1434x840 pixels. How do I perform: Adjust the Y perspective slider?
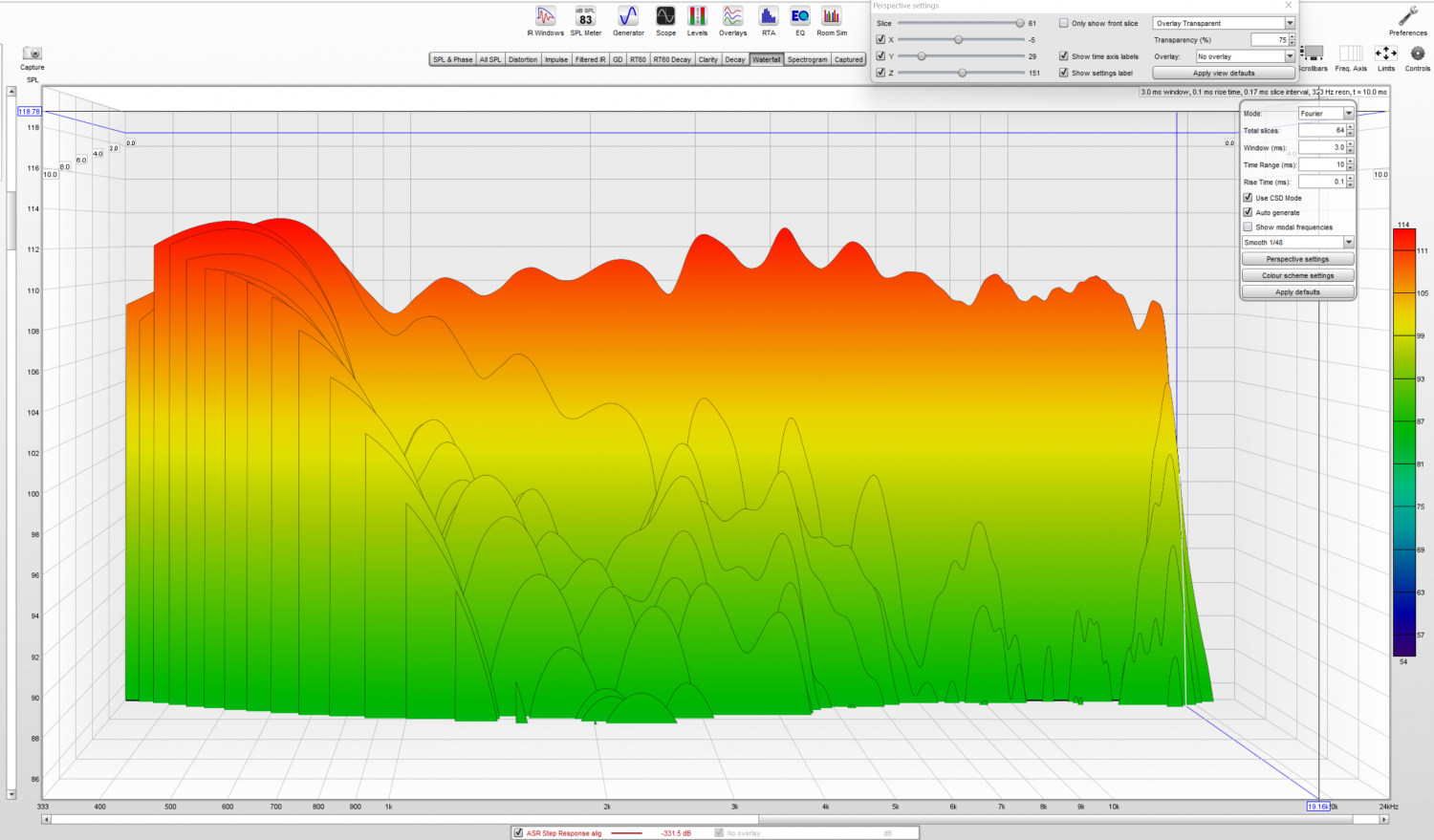coord(961,56)
